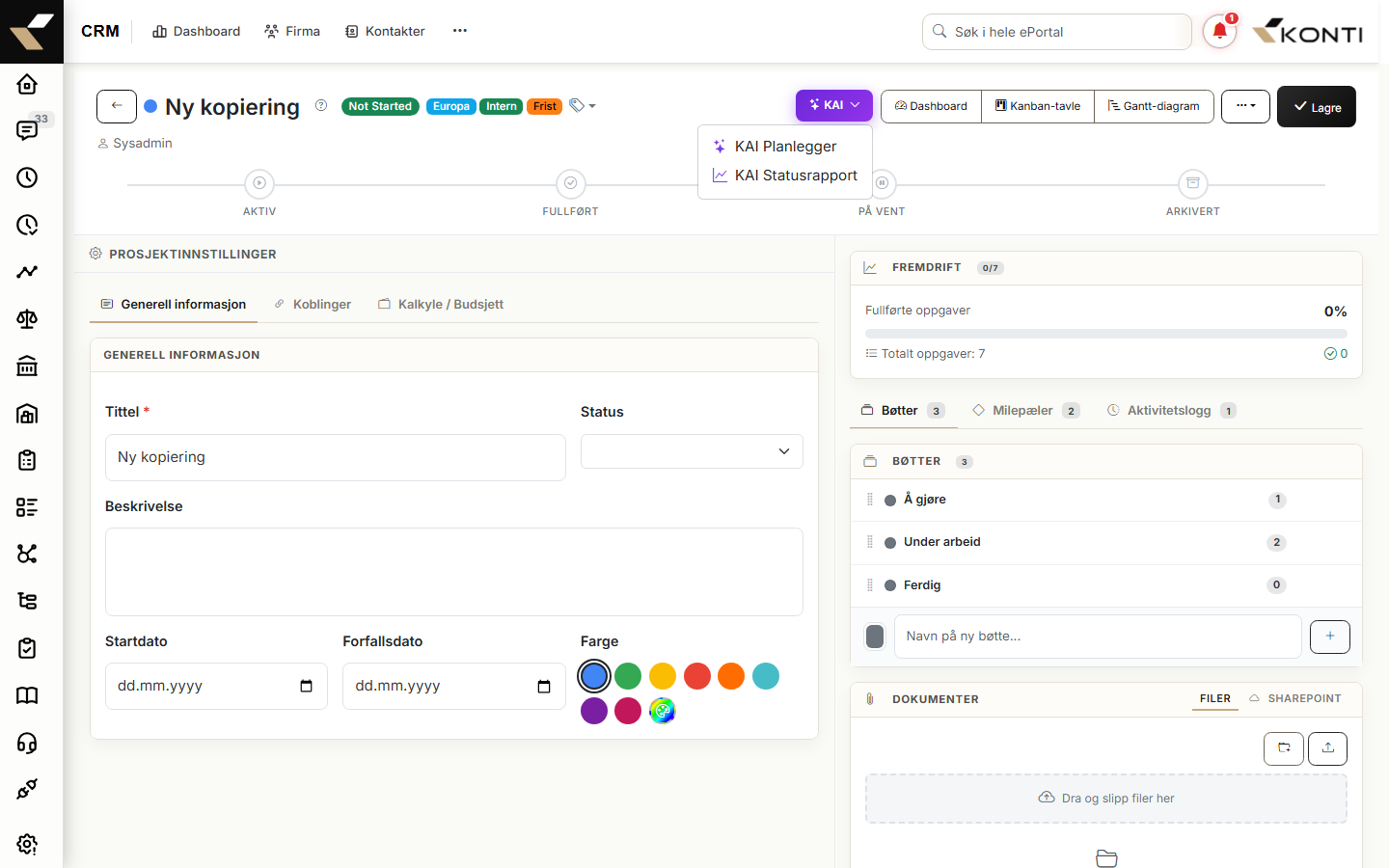Set project stage to På vent
The image size is (1389, 868).
pyautogui.click(x=882, y=183)
